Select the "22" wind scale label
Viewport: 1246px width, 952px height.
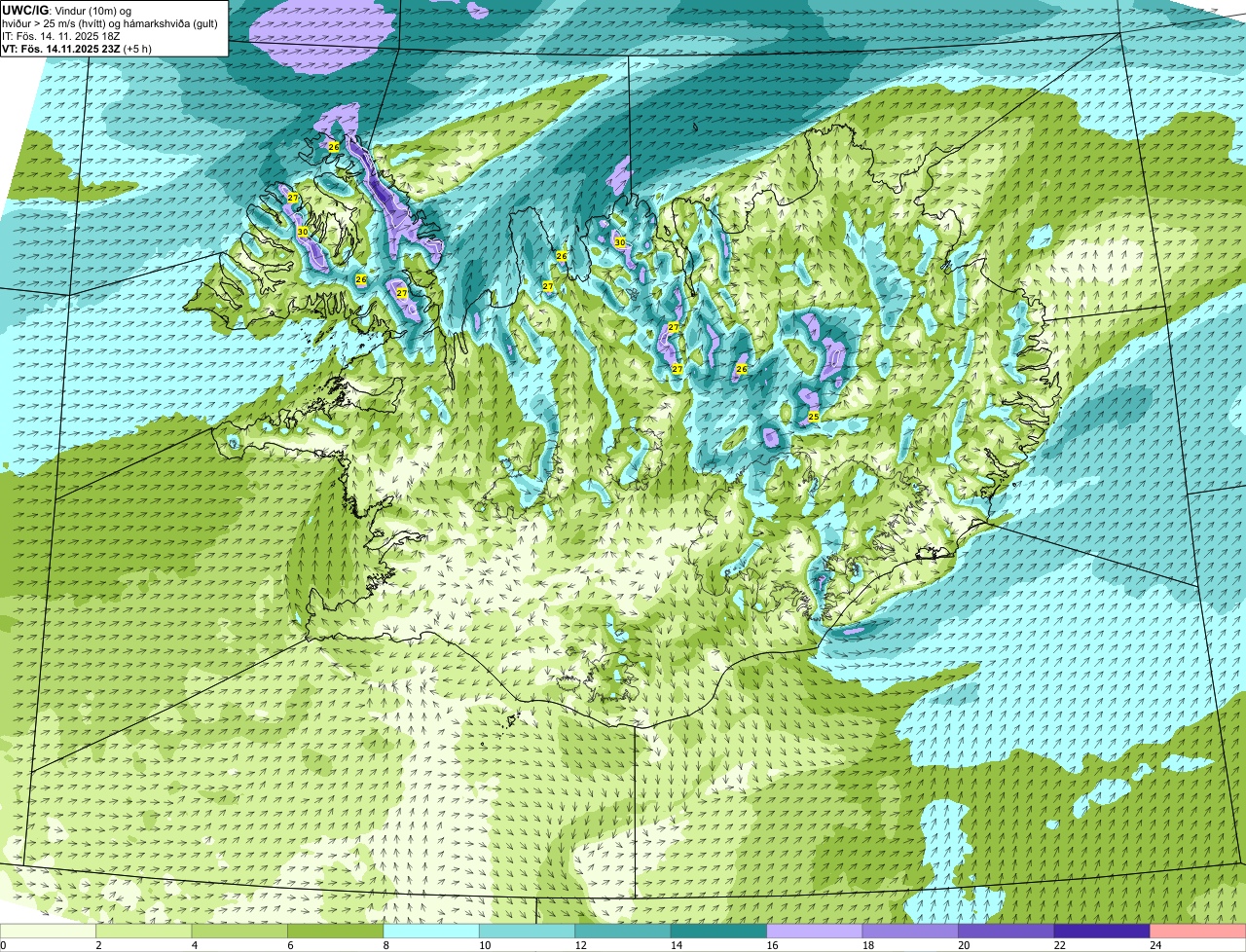click(1059, 945)
